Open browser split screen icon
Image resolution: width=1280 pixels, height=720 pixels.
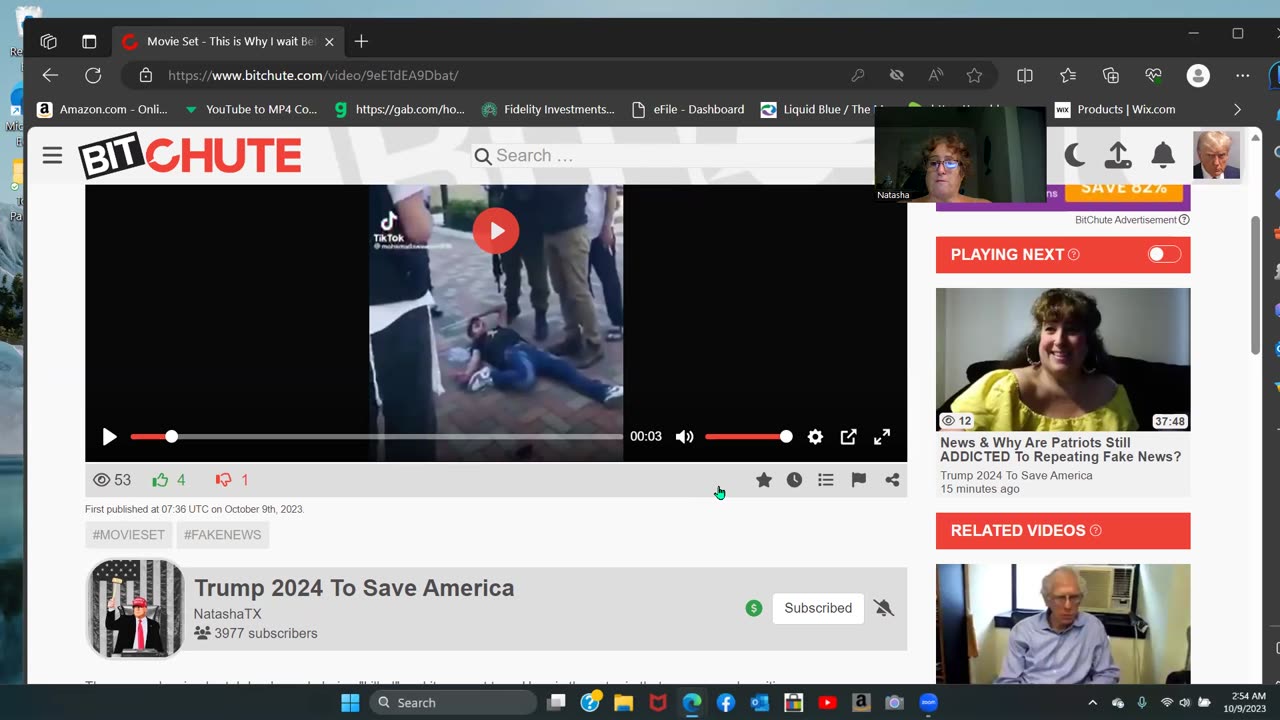pos(1025,75)
